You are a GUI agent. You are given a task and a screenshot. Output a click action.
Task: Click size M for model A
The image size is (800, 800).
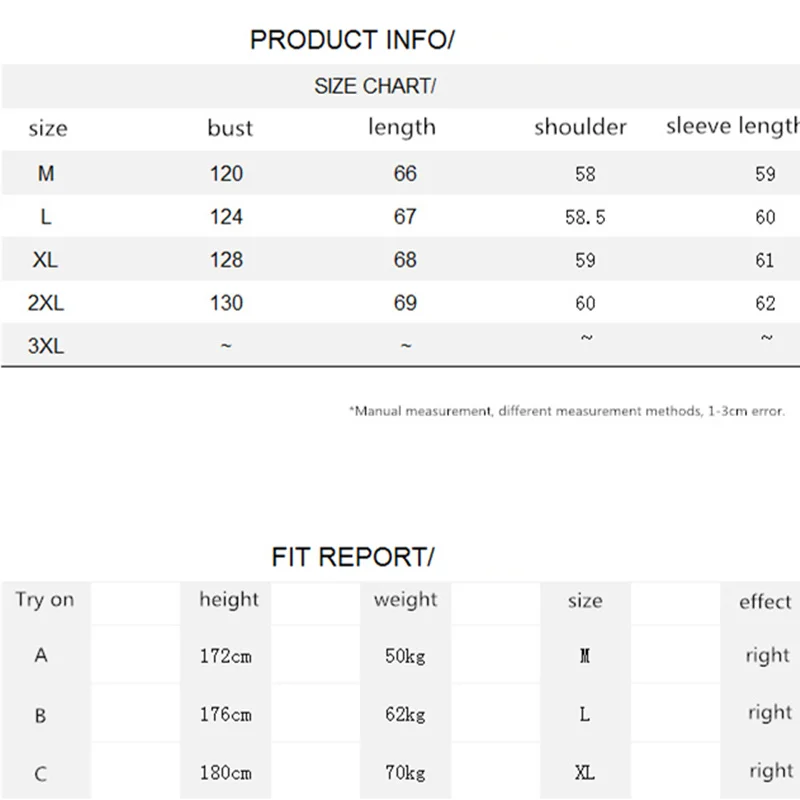coord(585,656)
